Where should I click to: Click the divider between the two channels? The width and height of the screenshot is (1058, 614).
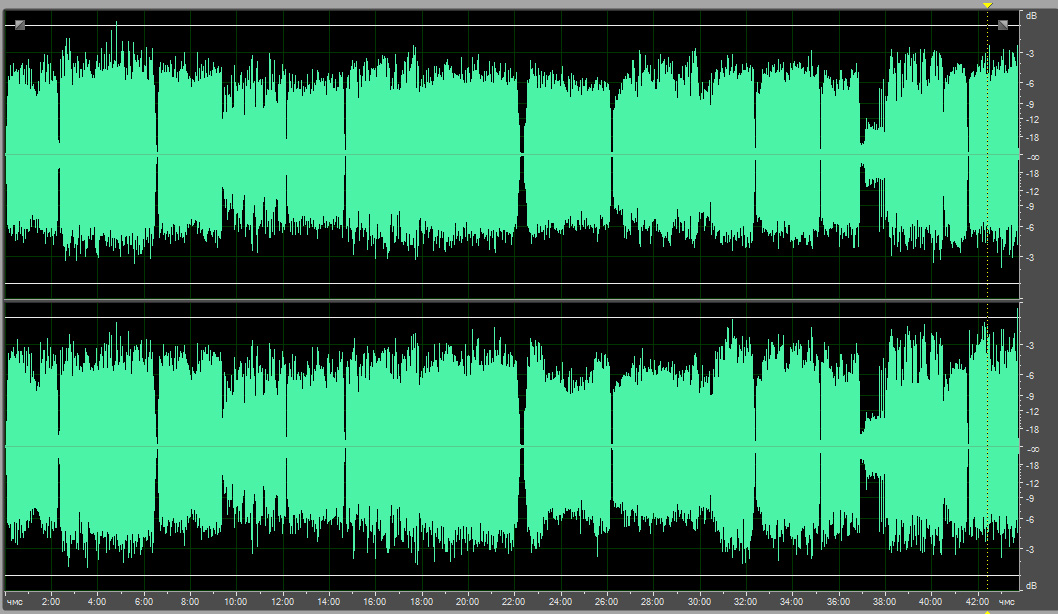click(510, 300)
